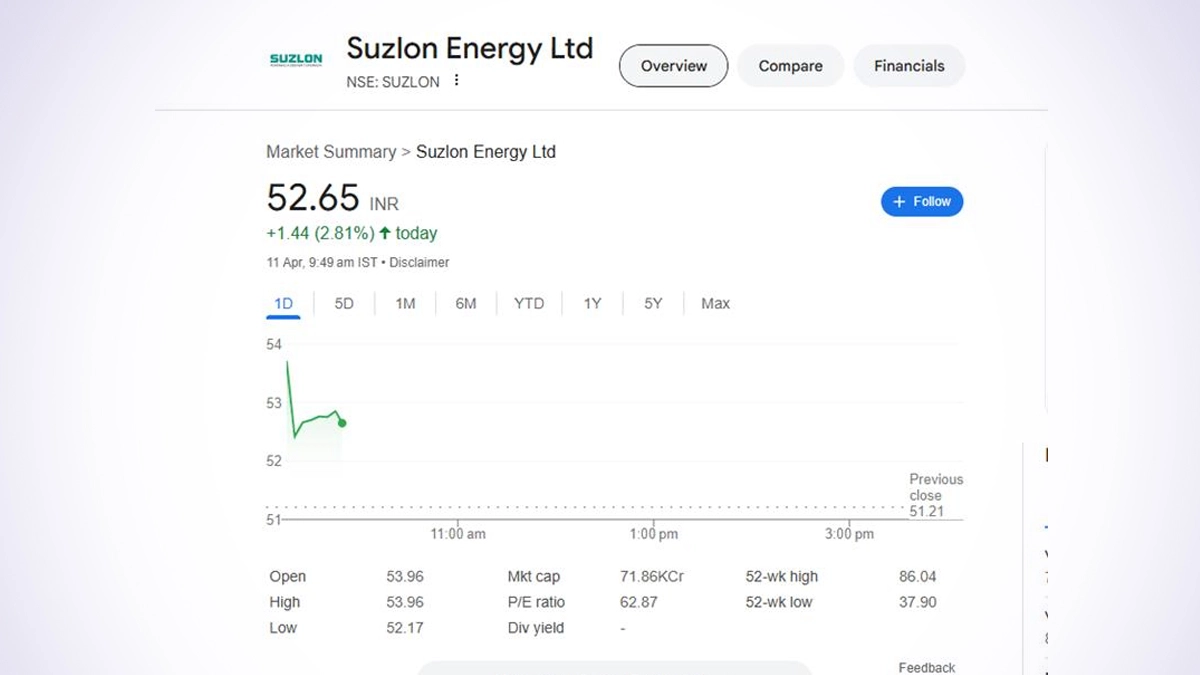This screenshot has width=1200, height=675.
Task: Click the Feedback link
Action: (927, 667)
